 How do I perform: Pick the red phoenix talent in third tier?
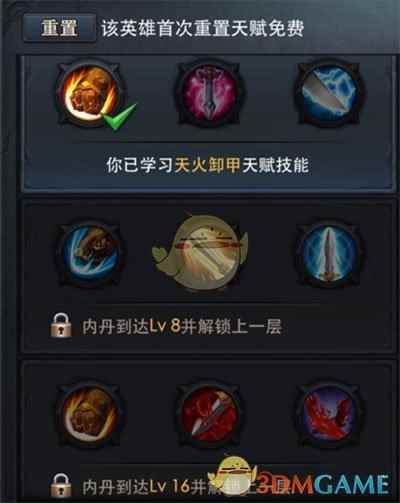[329, 414]
